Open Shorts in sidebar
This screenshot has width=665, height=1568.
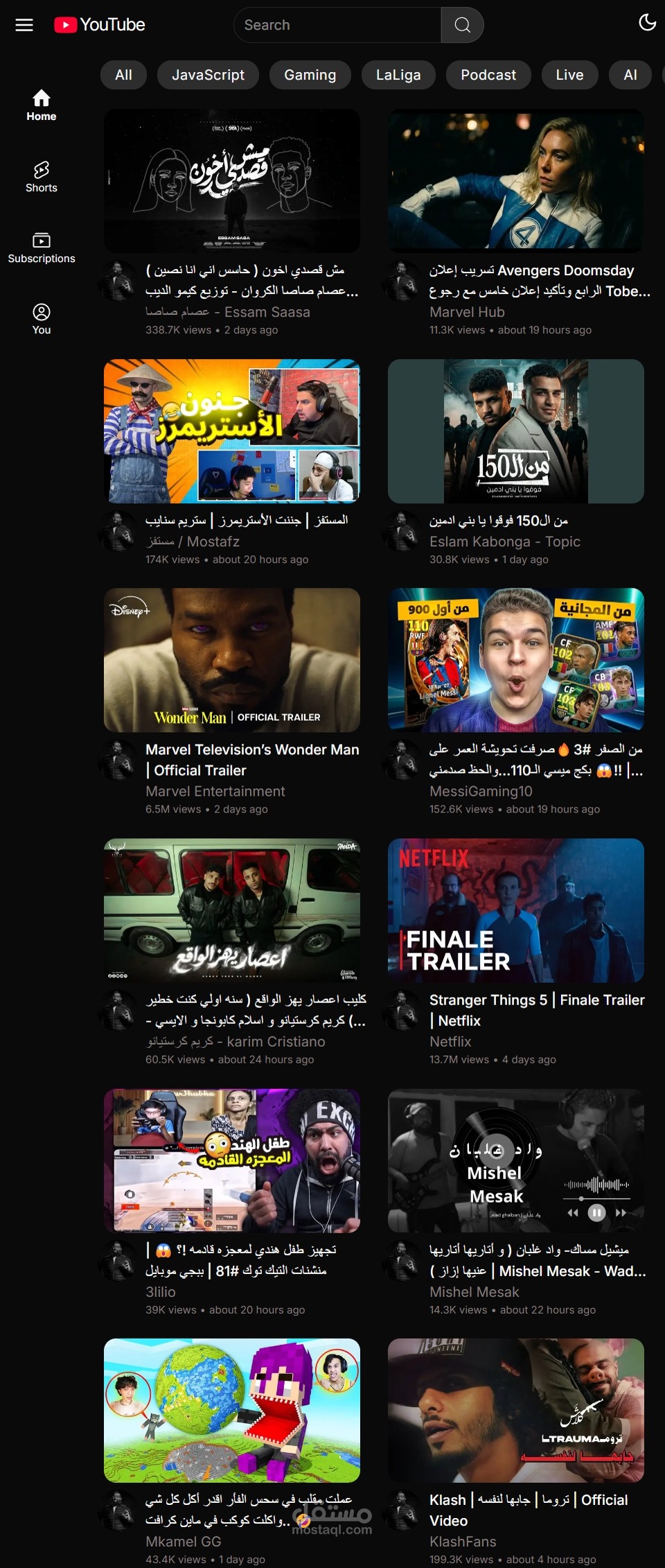[42, 177]
